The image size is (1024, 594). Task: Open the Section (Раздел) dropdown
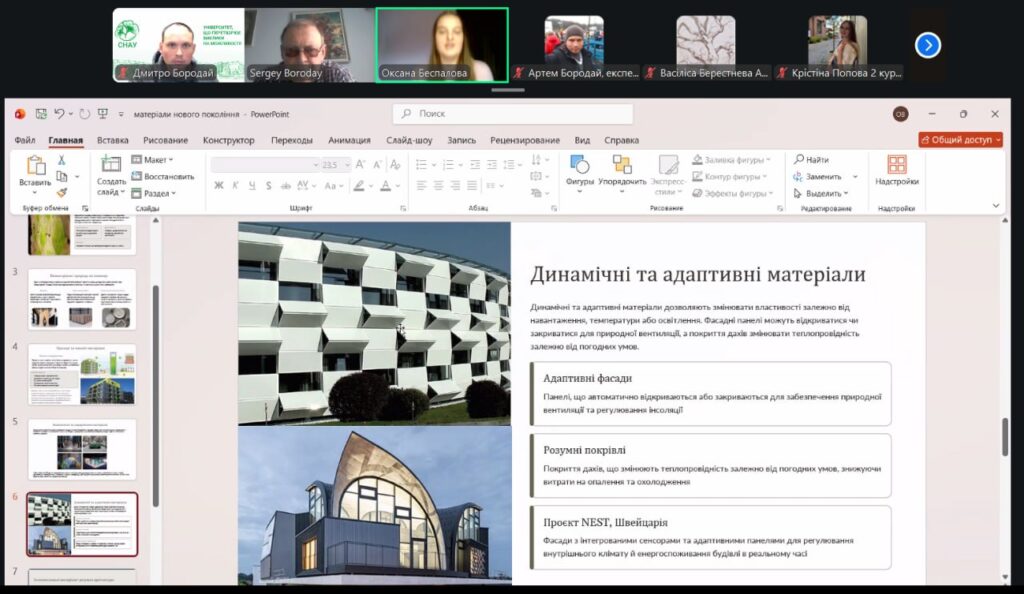click(x=152, y=193)
